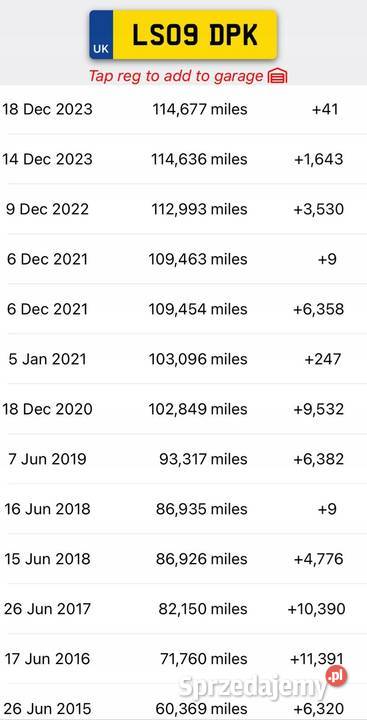This screenshot has width=367, height=720.
Task: Click the 86,935 miles reading
Action: pyautogui.click(x=202, y=509)
